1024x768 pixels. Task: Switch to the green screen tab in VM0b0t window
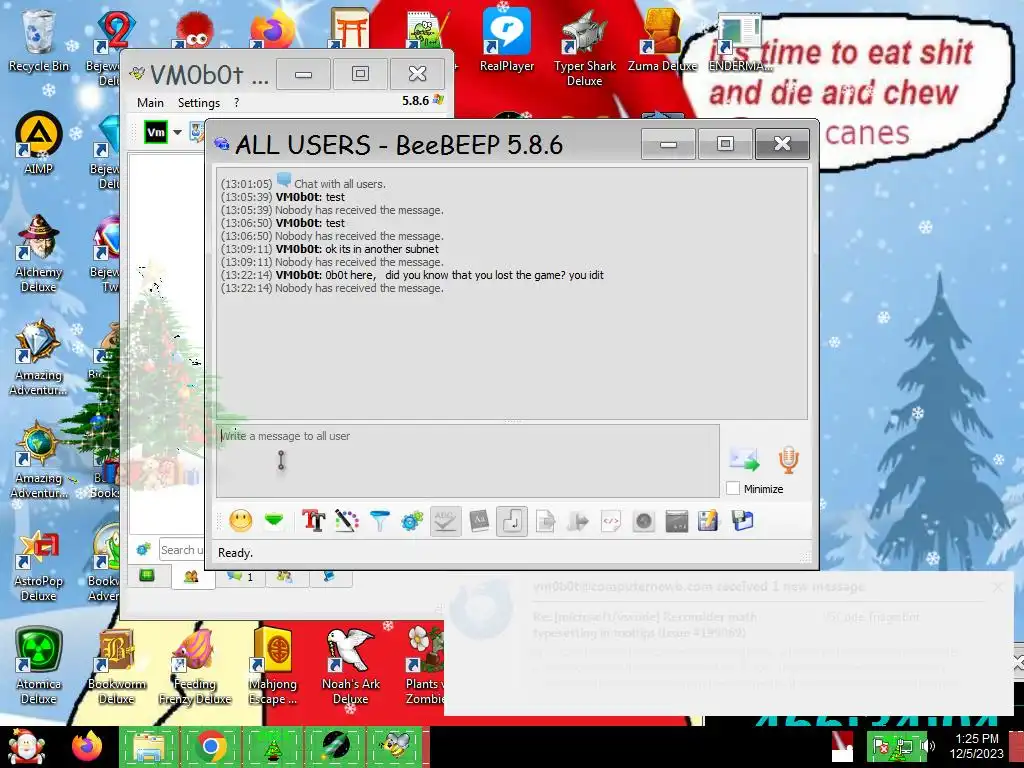point(147,575)
